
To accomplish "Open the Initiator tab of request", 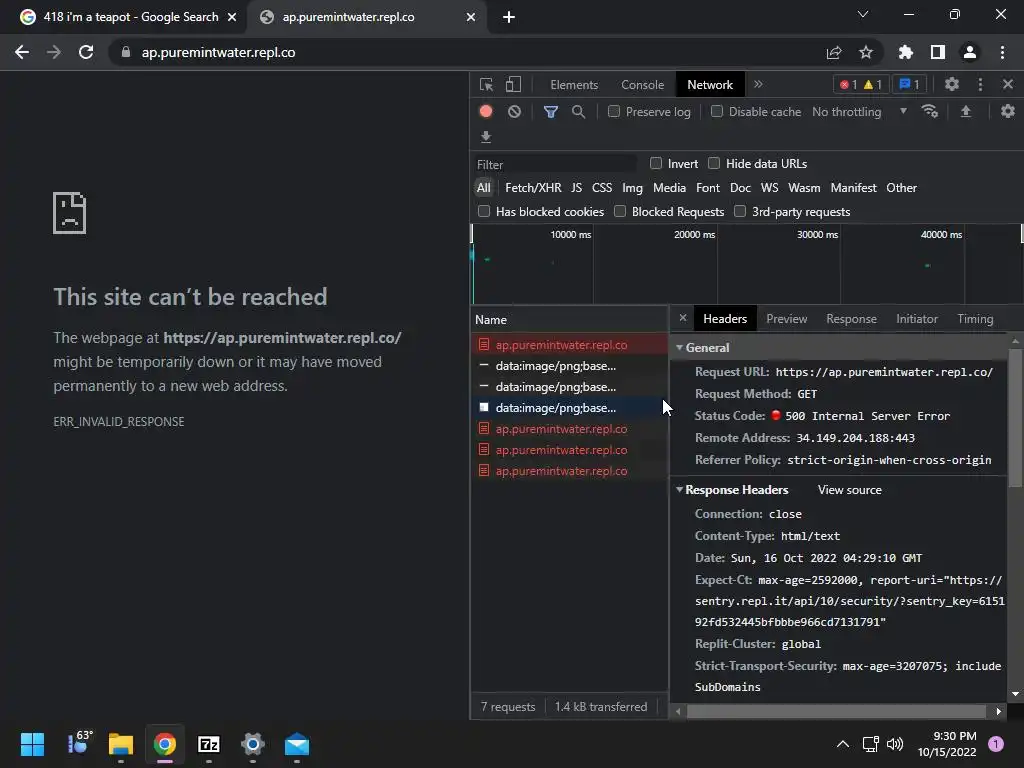I will [x=917, y=319].
